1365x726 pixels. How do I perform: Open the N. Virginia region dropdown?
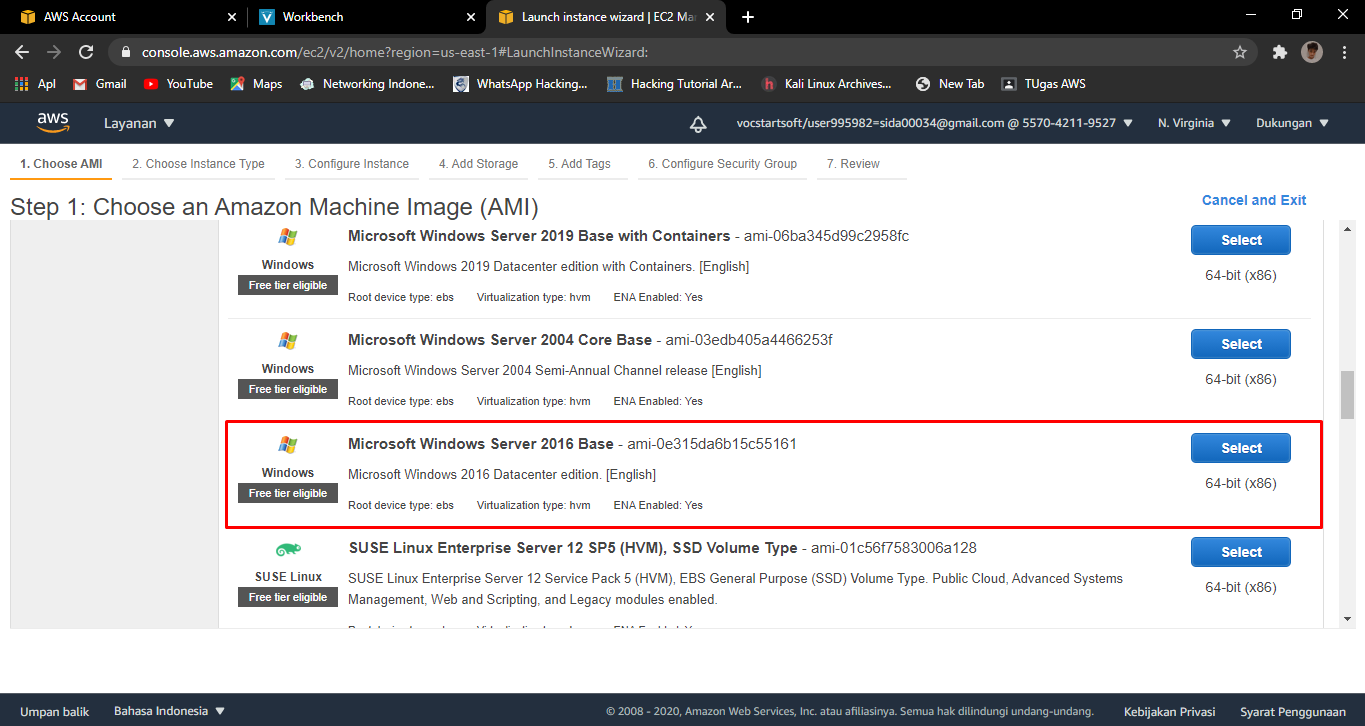[x=1194, y=123]
